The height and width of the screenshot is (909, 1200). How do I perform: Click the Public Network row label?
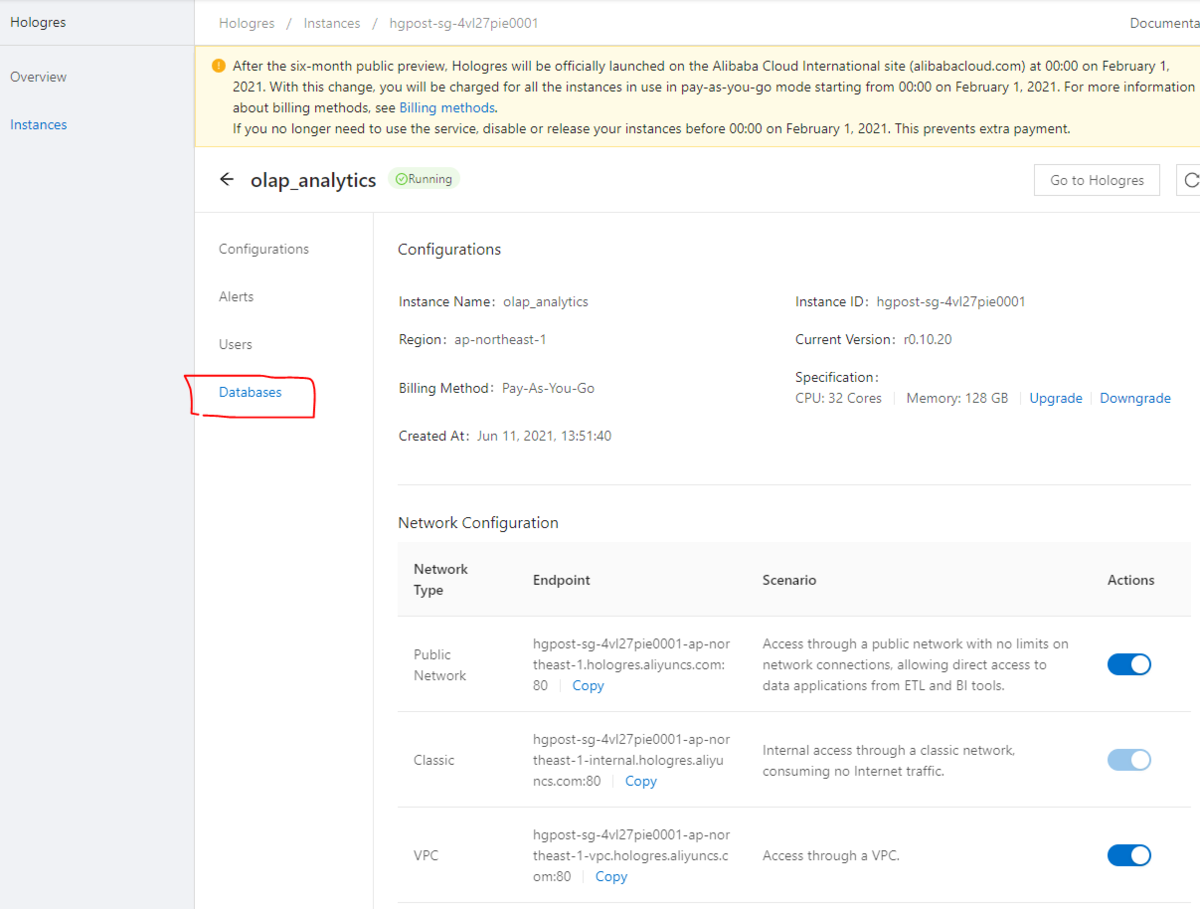[440, 665]
